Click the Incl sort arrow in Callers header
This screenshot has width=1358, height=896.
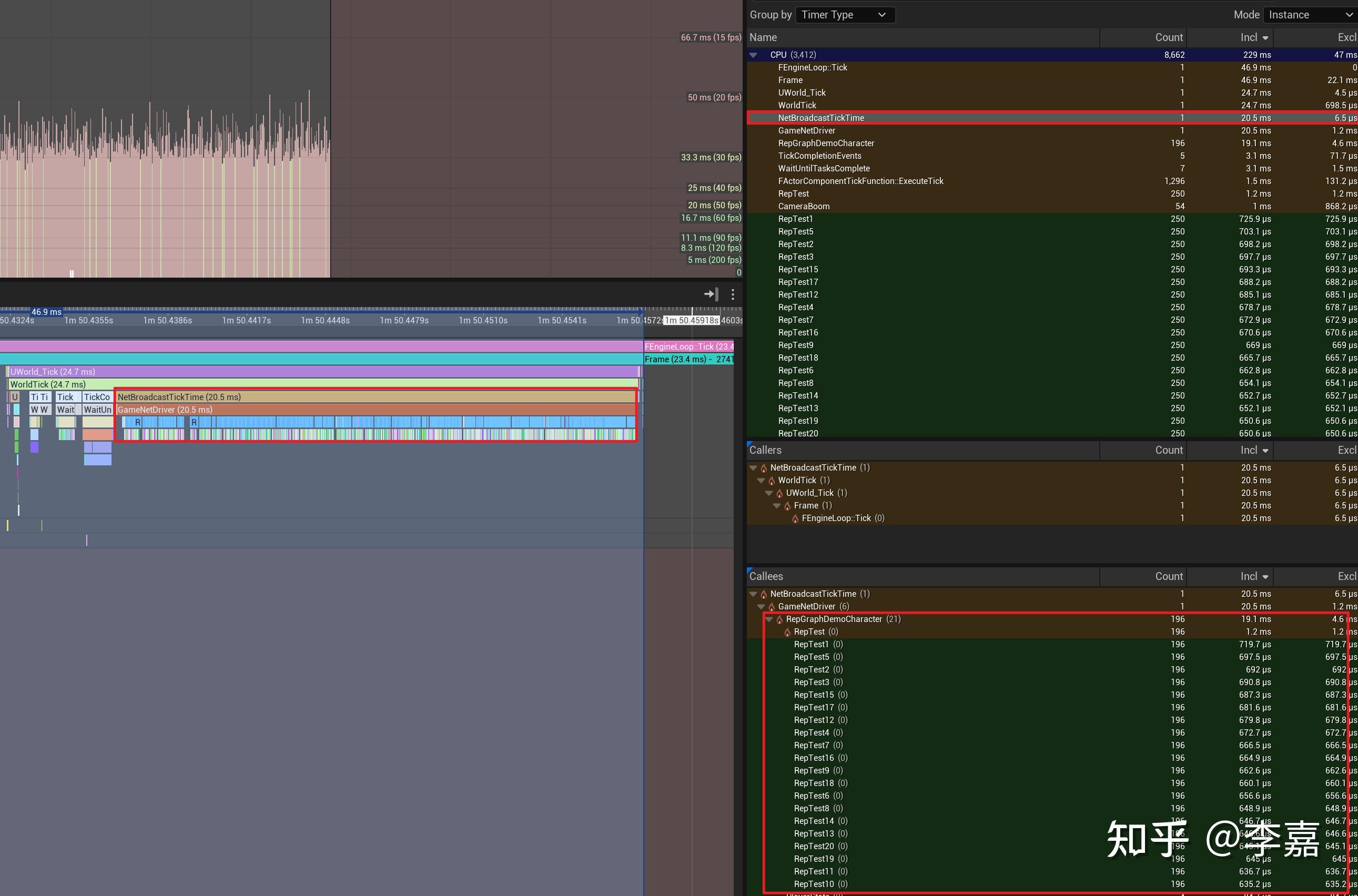point(1265,451)
